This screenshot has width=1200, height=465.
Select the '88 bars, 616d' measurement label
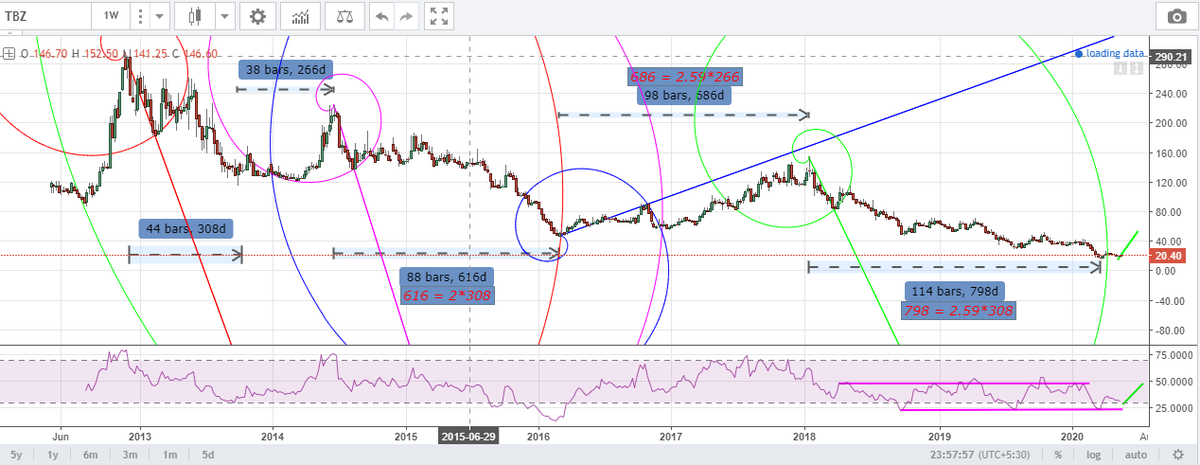tap(447, 277)
